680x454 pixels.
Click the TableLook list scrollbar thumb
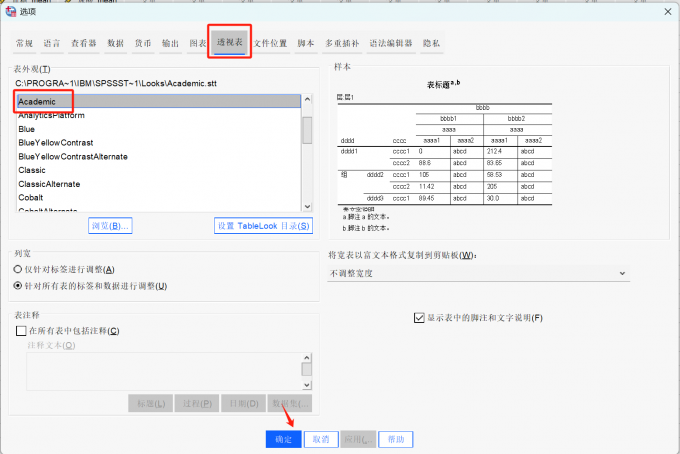click(x=307, y=130)
